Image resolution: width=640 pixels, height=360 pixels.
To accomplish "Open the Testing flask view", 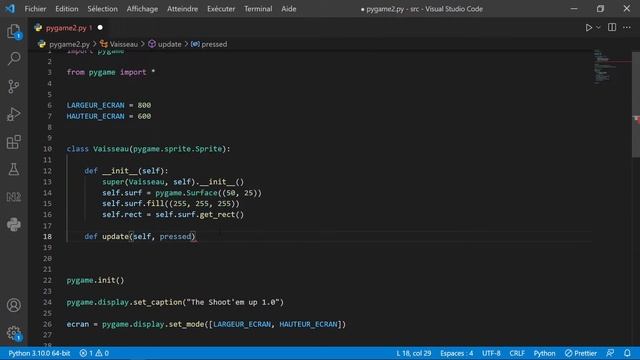I will [x=13, y=169].
